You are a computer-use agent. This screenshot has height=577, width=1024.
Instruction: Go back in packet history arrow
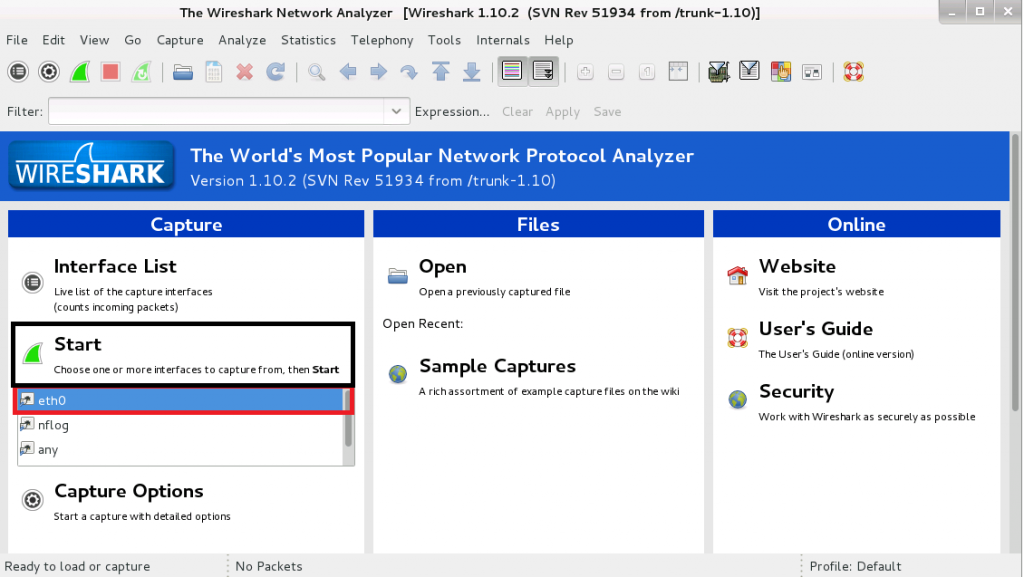[x=348, y=71]
